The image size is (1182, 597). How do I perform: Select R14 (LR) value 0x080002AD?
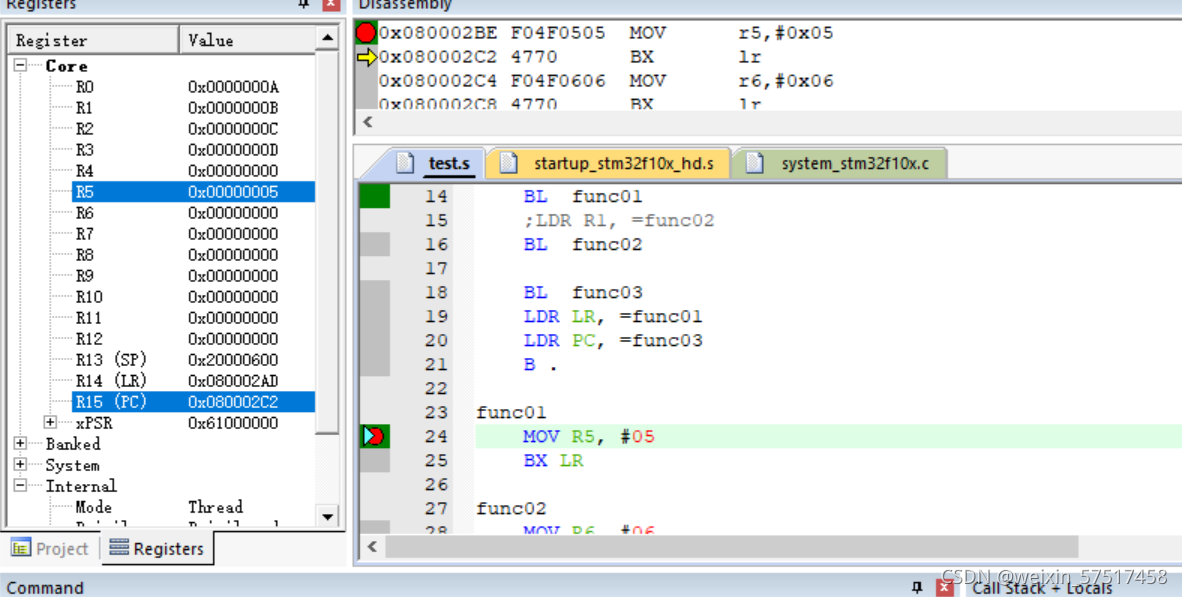[233, 381]
